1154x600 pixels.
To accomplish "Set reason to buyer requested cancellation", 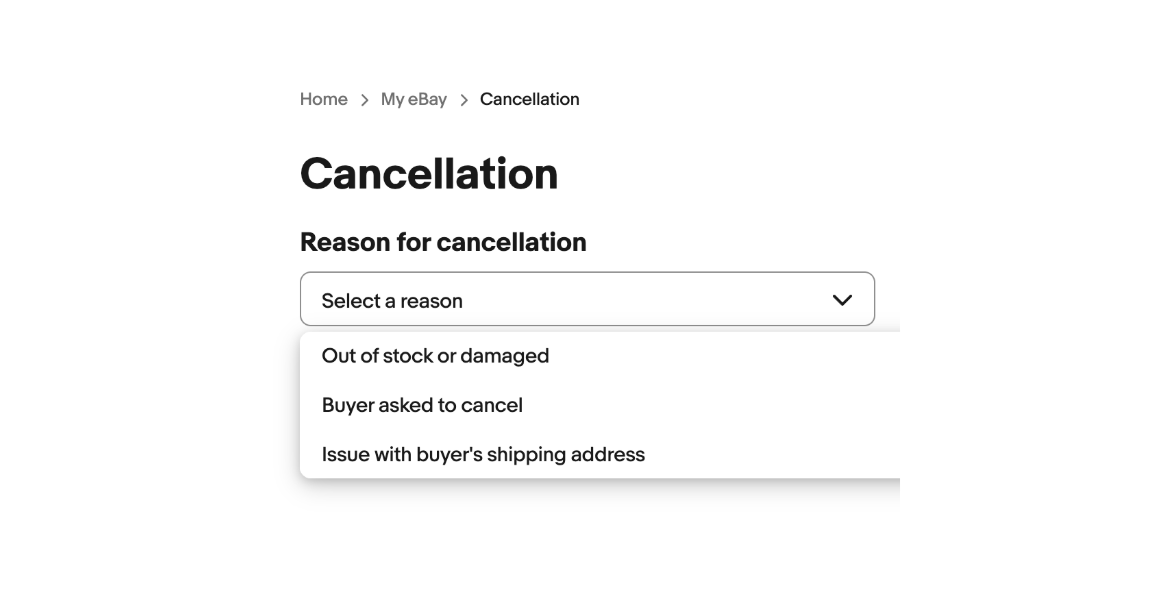I will pyautogui.click(x=422, y=405).
